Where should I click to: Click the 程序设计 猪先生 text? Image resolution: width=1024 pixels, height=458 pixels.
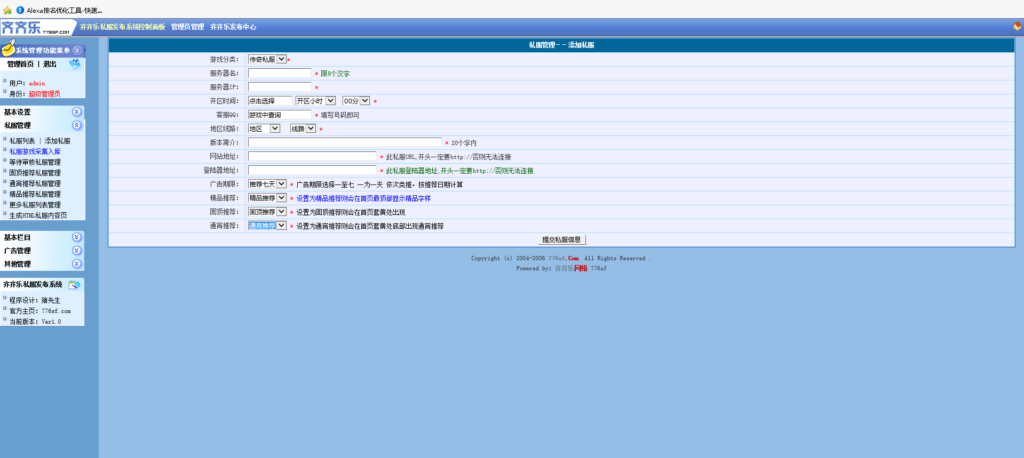35,300
